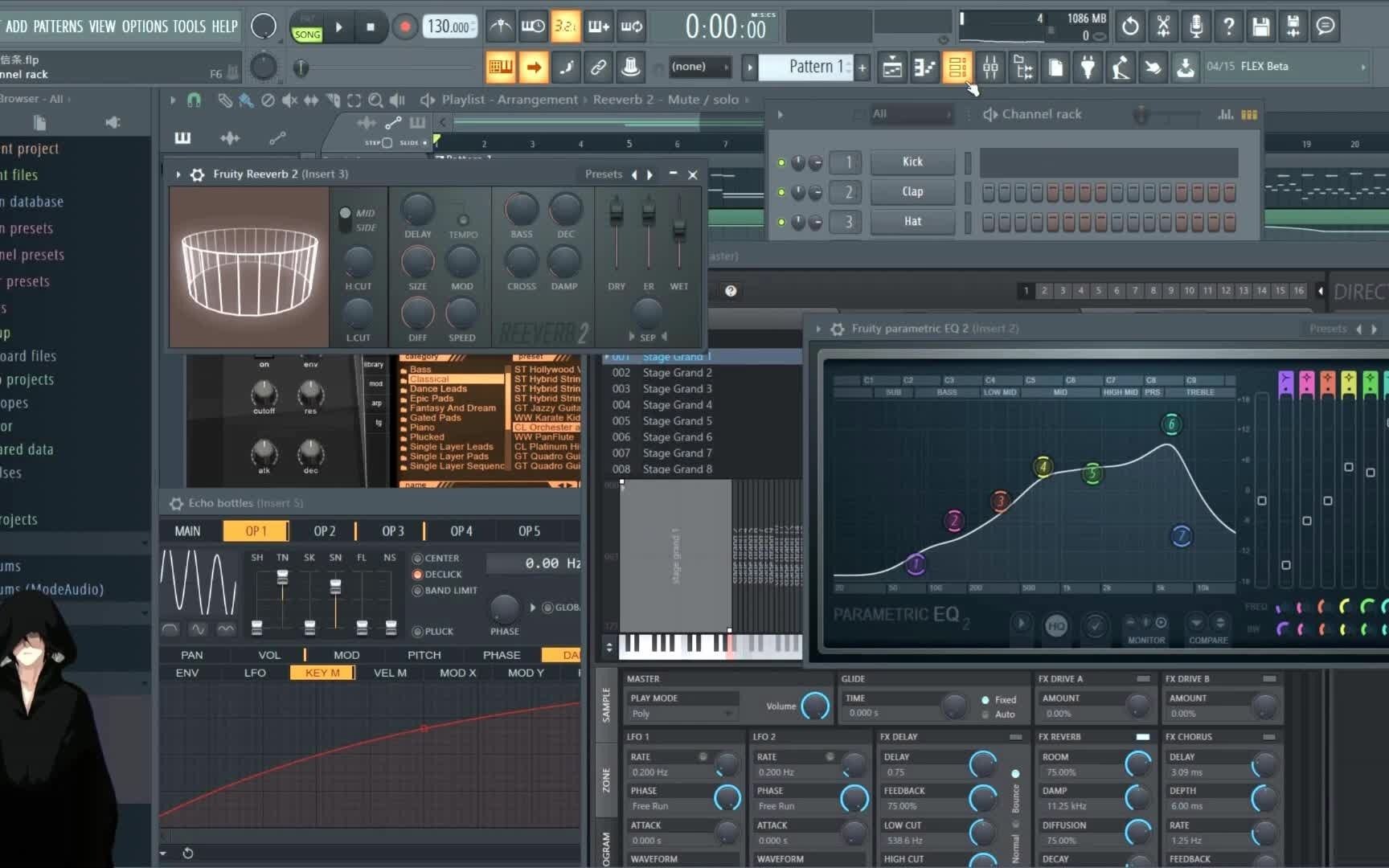Click the Reeverb DRY level slider
This screenshot has height=868, width=1389.
617,214
